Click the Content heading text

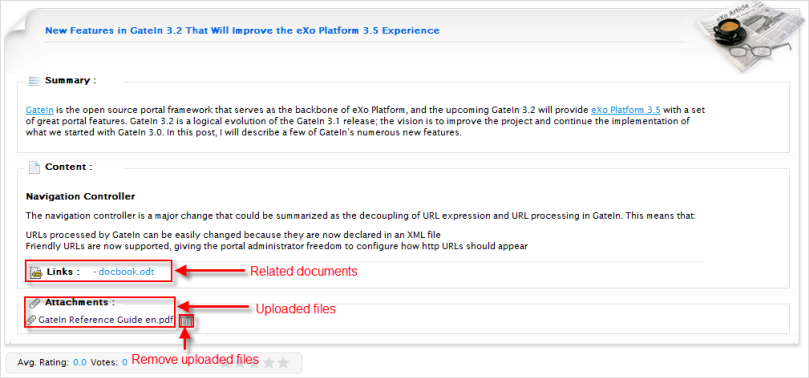[69, 167]
